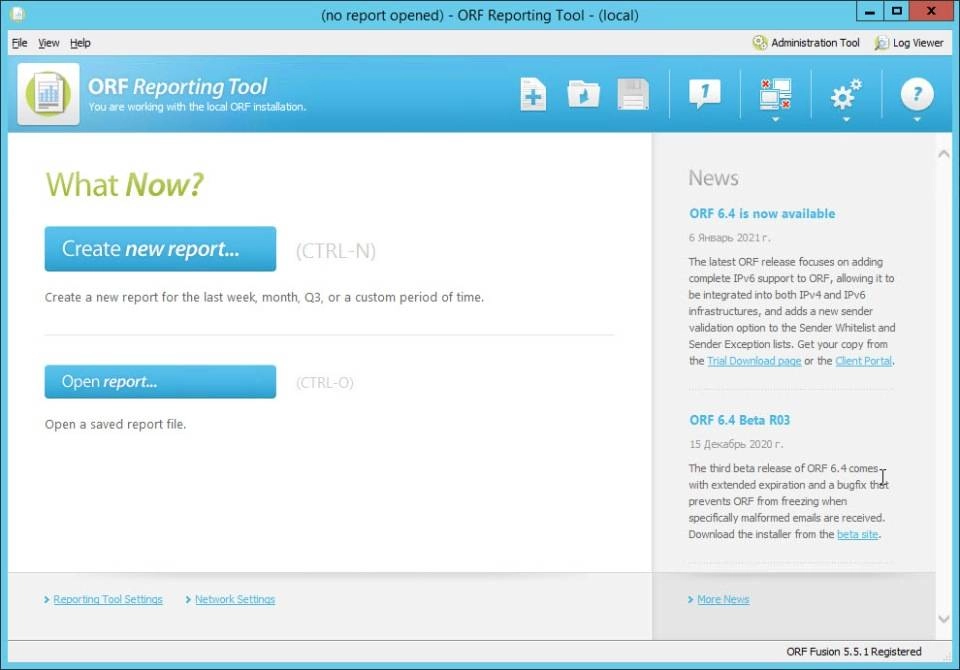Image resolution: width=960 pixels, height=670 pixels.
Task: Close the ORF Reporting Tool window
Action: pos(932,11)
